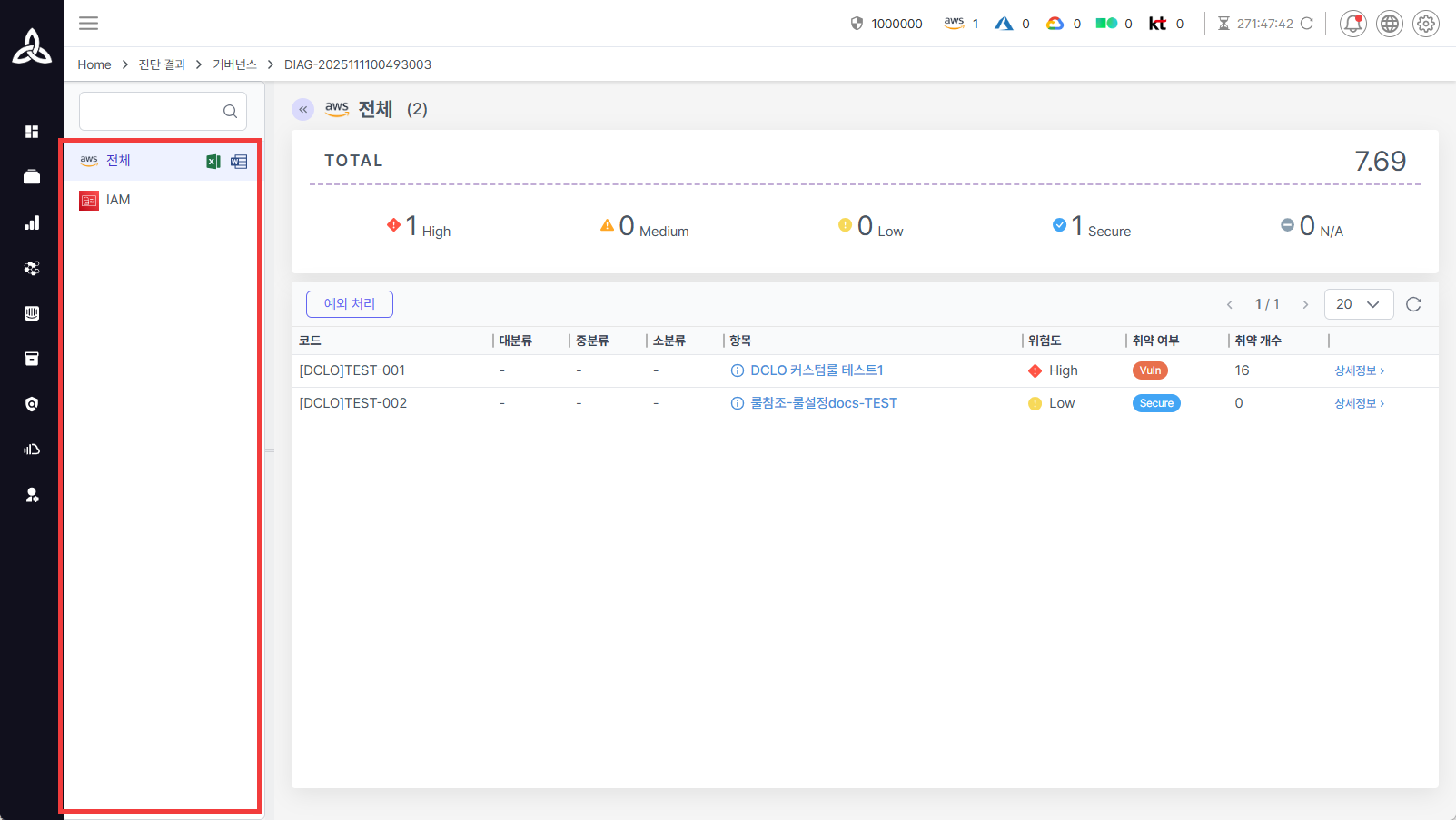Viewport: 1456px width, 820px height.
Task: Open the hamburger menu at top left
Action: tap(88, 23)
